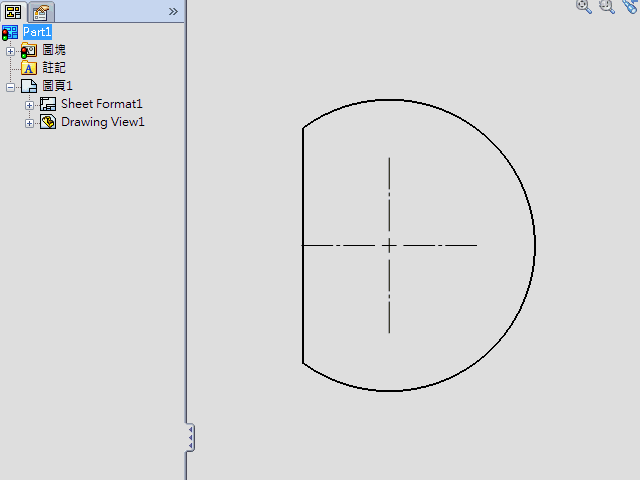Click the 圖塊 folder icon
The image size is (640, 480).
(29, 51)
